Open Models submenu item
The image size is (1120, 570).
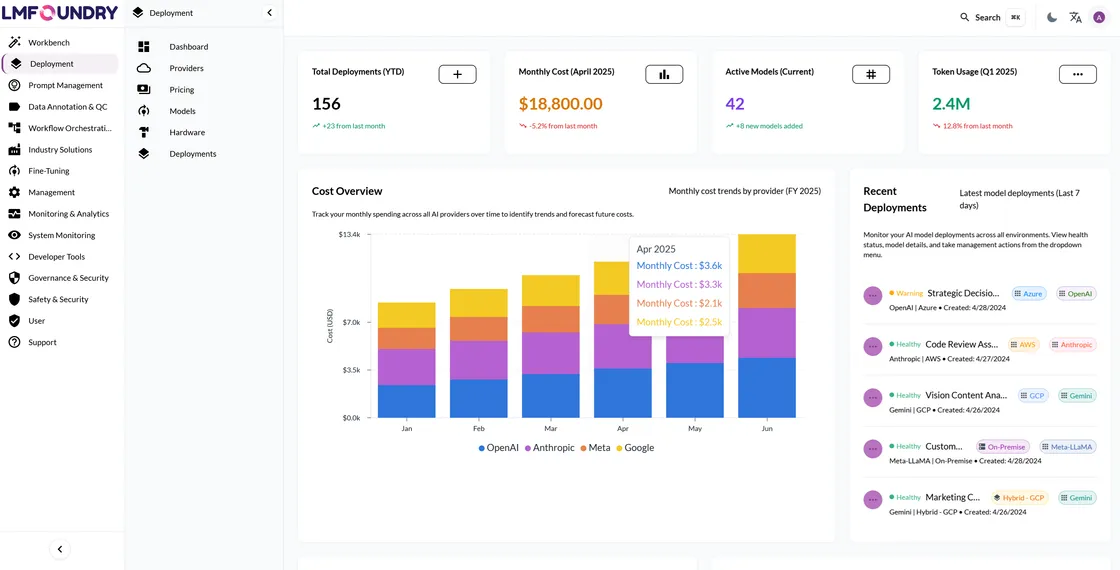(182, 111)
